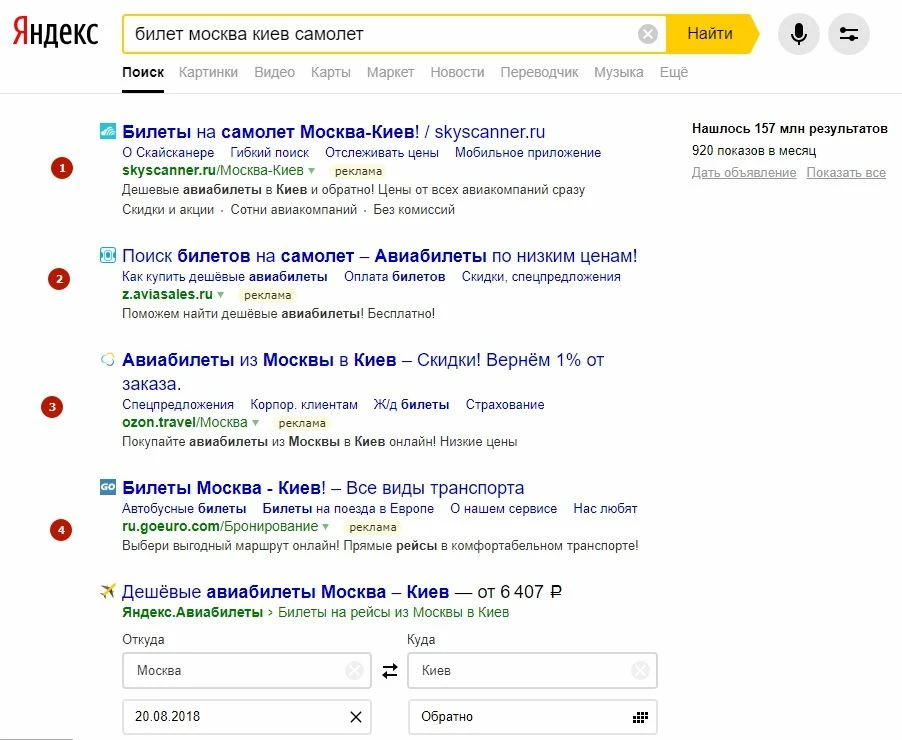
Task: Click the skyscanner.ru/Москва-Киев green URL
Action: click(213, 171)
